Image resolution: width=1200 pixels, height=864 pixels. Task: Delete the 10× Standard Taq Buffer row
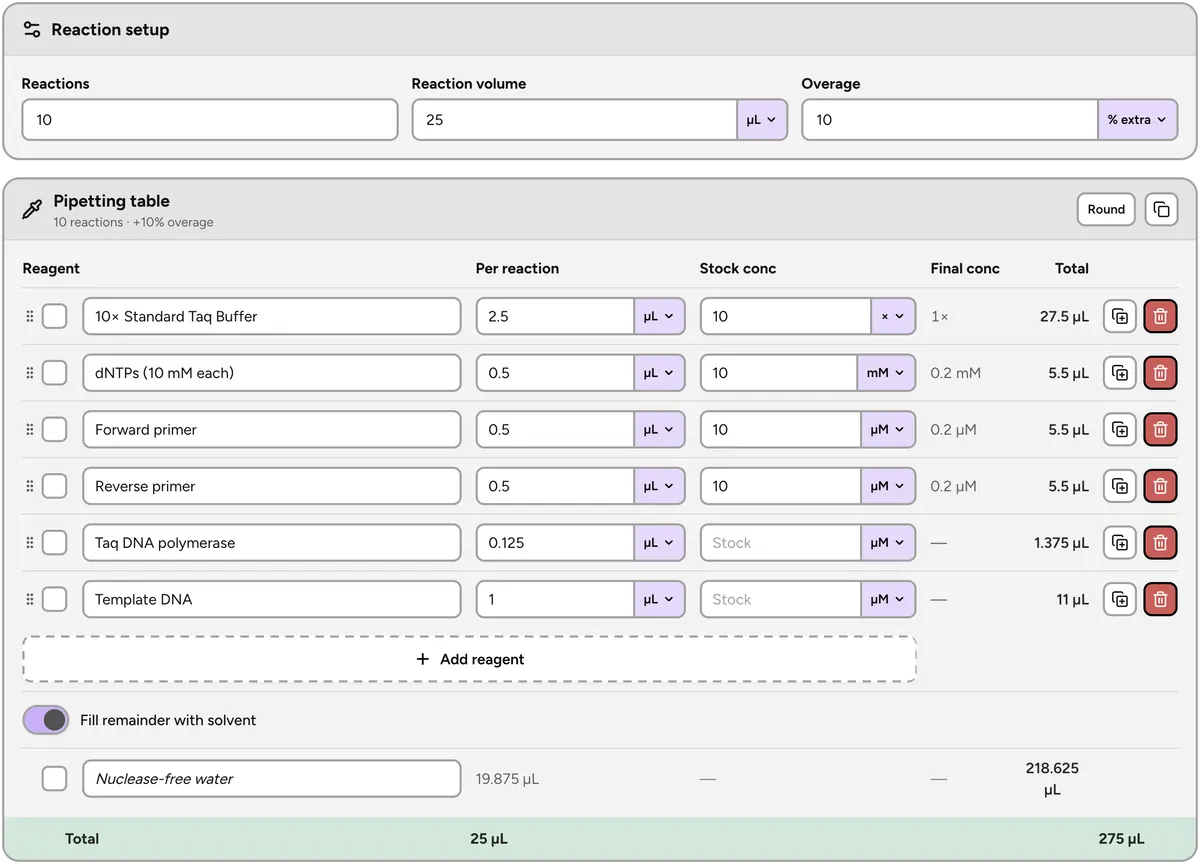coord(1160,316)
